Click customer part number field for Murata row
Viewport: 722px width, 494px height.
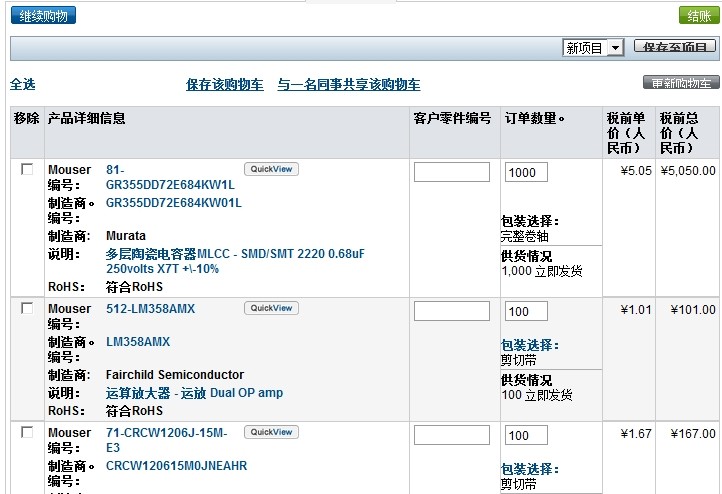point(452,172)
